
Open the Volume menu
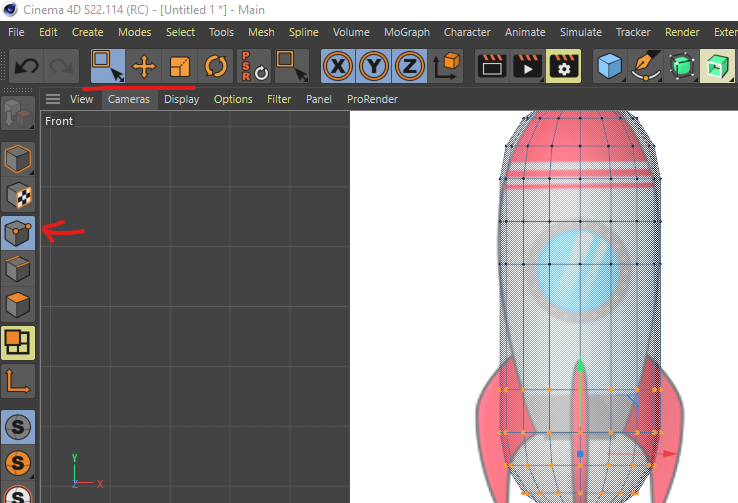click(351, 32)
